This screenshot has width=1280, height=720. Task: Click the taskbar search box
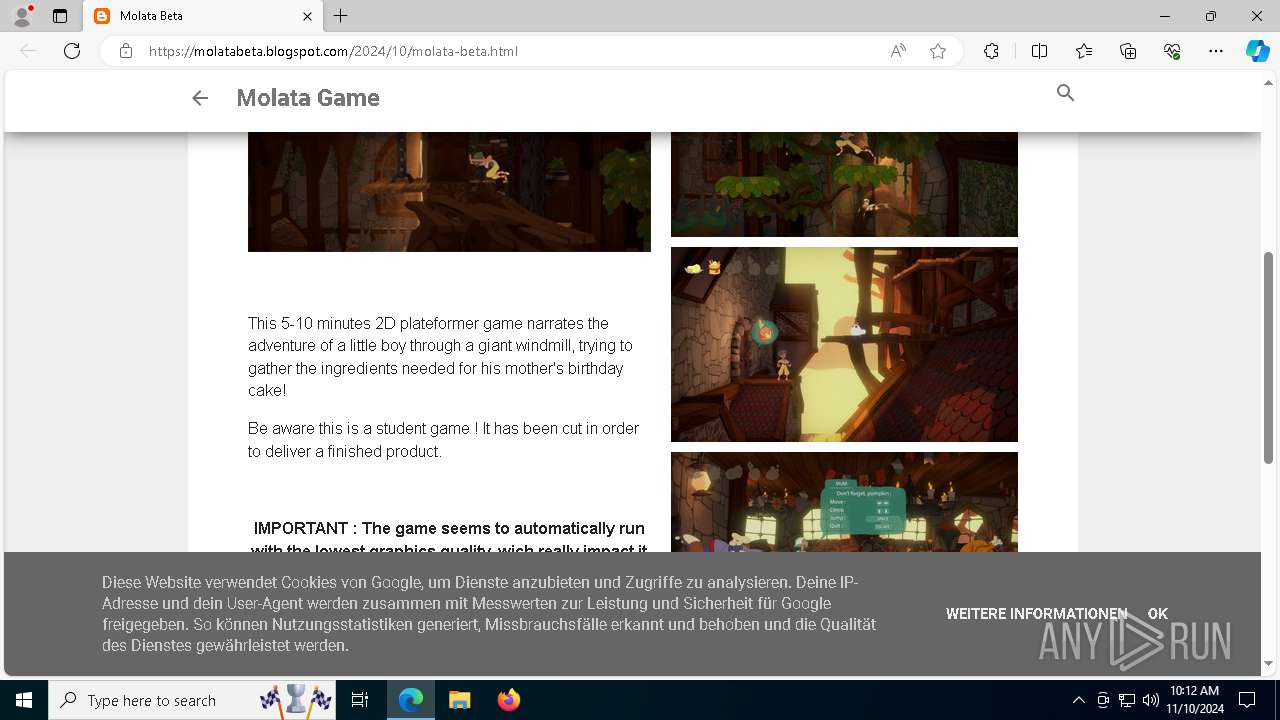tap(193, 700)
